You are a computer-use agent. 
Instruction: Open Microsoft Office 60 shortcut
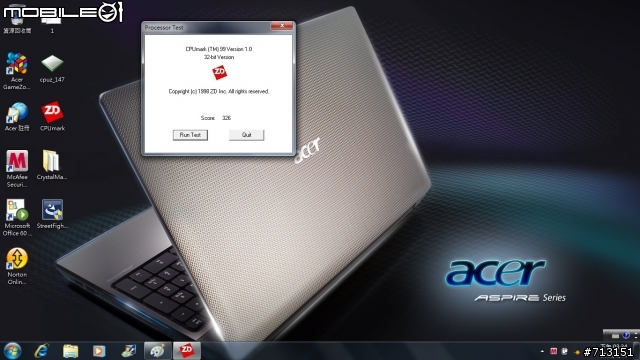(x=17, y=218)
